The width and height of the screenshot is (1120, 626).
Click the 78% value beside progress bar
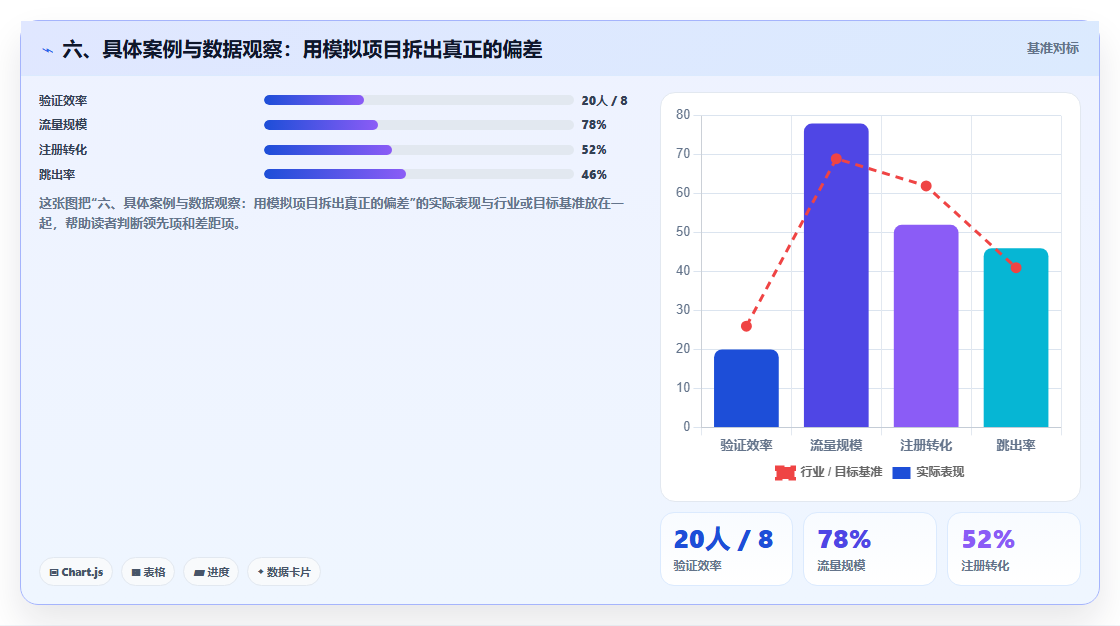tap(594, 125)
